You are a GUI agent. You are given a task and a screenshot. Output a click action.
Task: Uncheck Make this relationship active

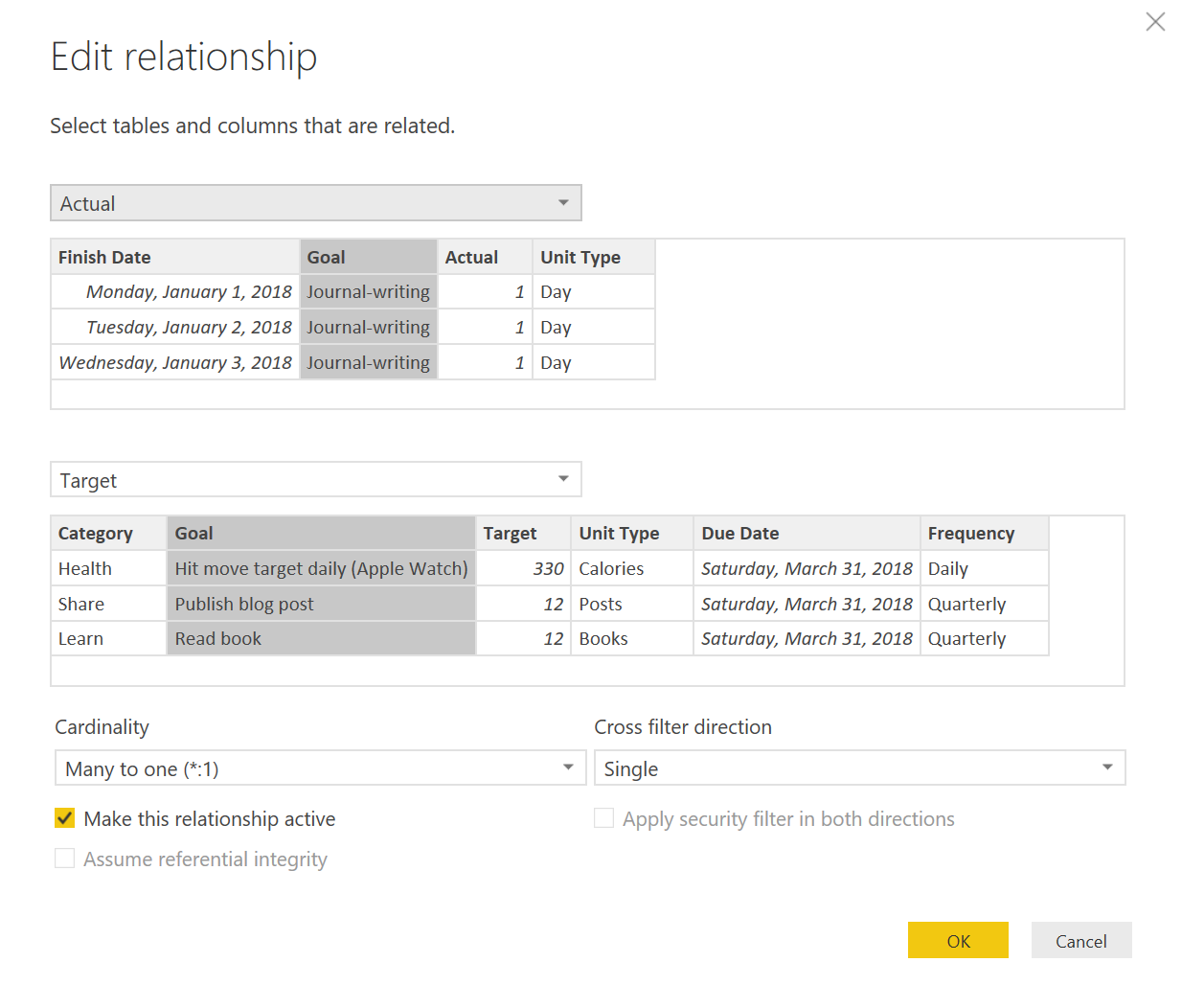pyautogui.click(x=64, y=818)
